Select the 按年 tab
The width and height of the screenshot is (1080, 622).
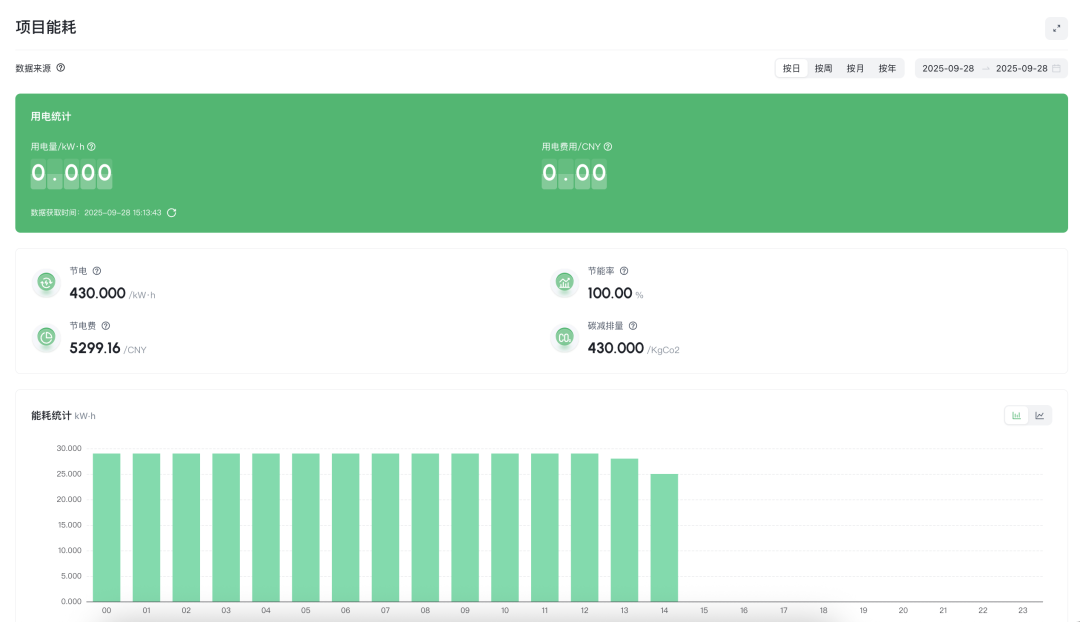click(887, 68)
